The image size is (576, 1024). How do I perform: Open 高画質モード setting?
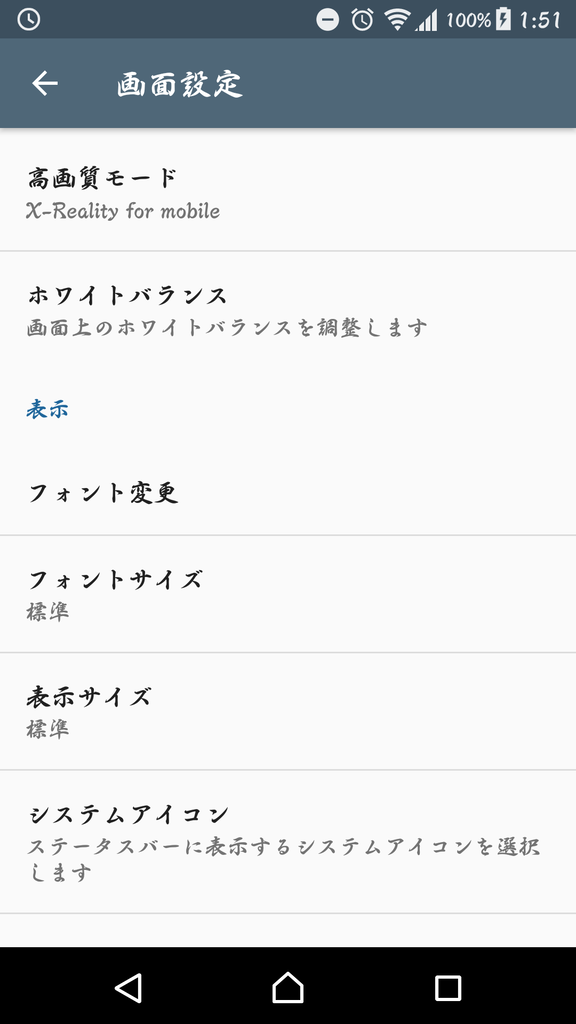[288, 190]
